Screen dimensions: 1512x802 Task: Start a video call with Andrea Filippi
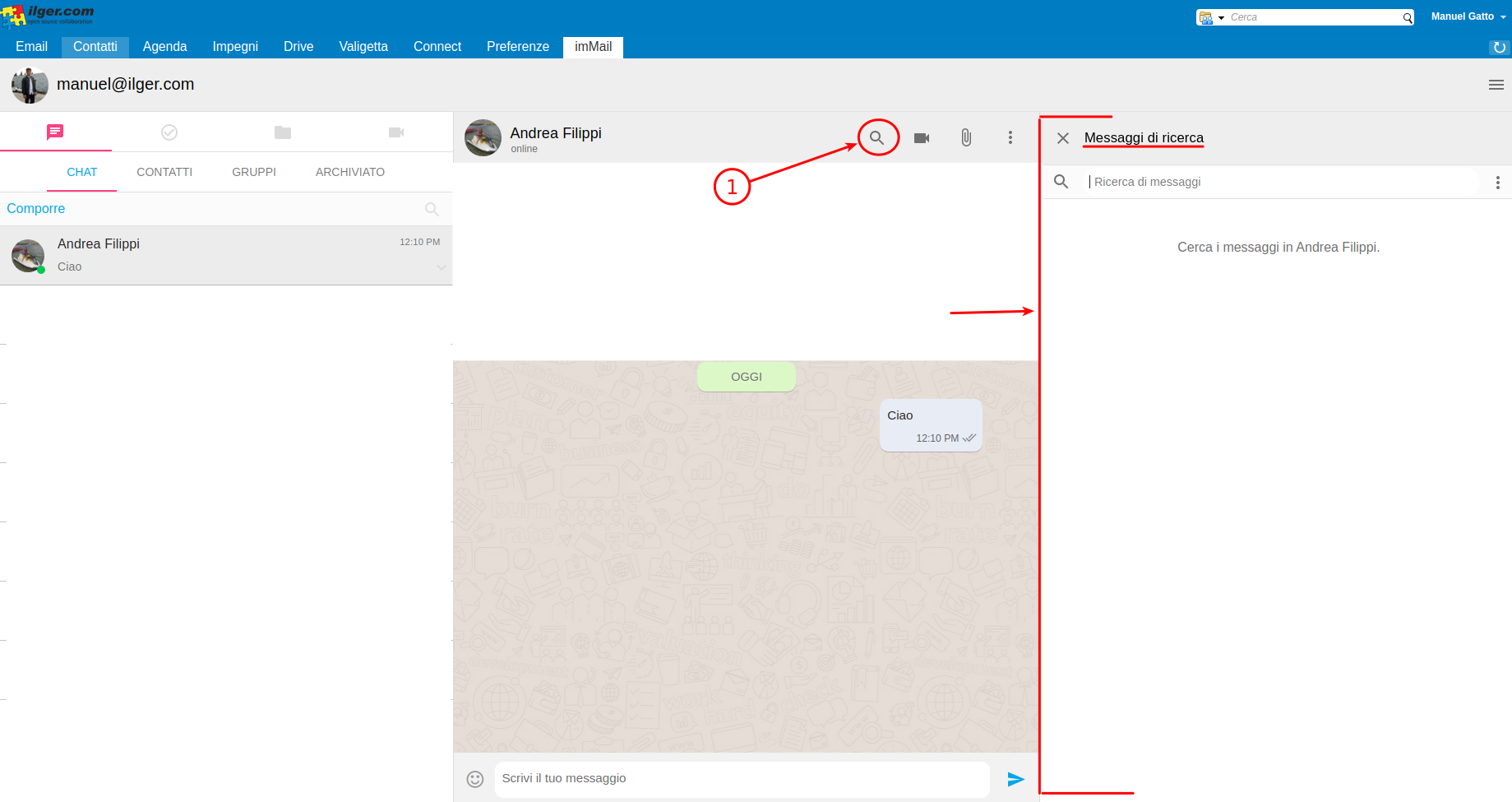point(922,138)
